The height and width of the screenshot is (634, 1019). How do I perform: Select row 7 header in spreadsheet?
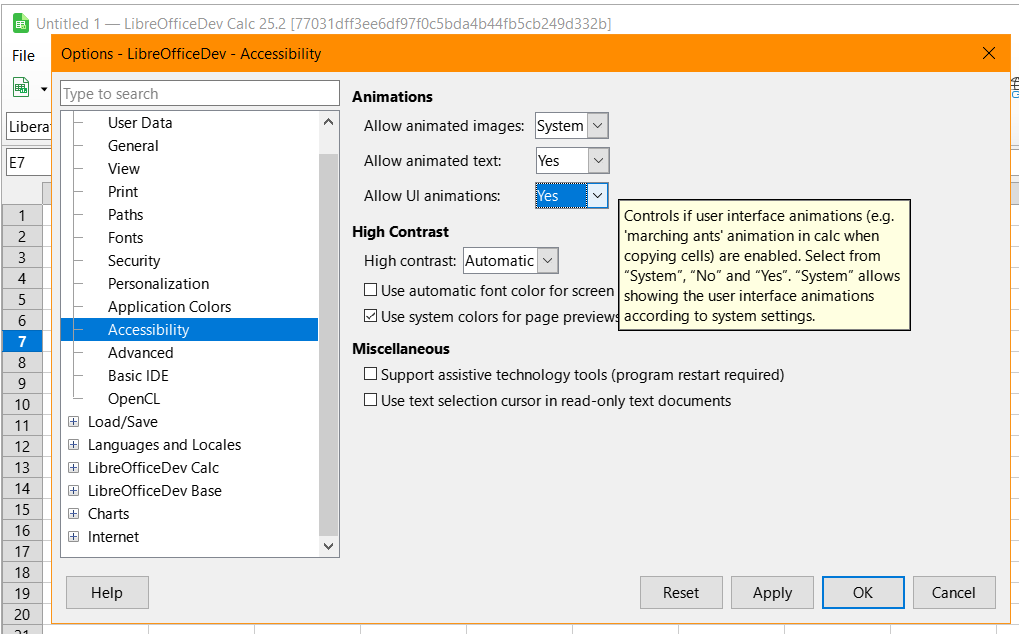coord(22,342)
